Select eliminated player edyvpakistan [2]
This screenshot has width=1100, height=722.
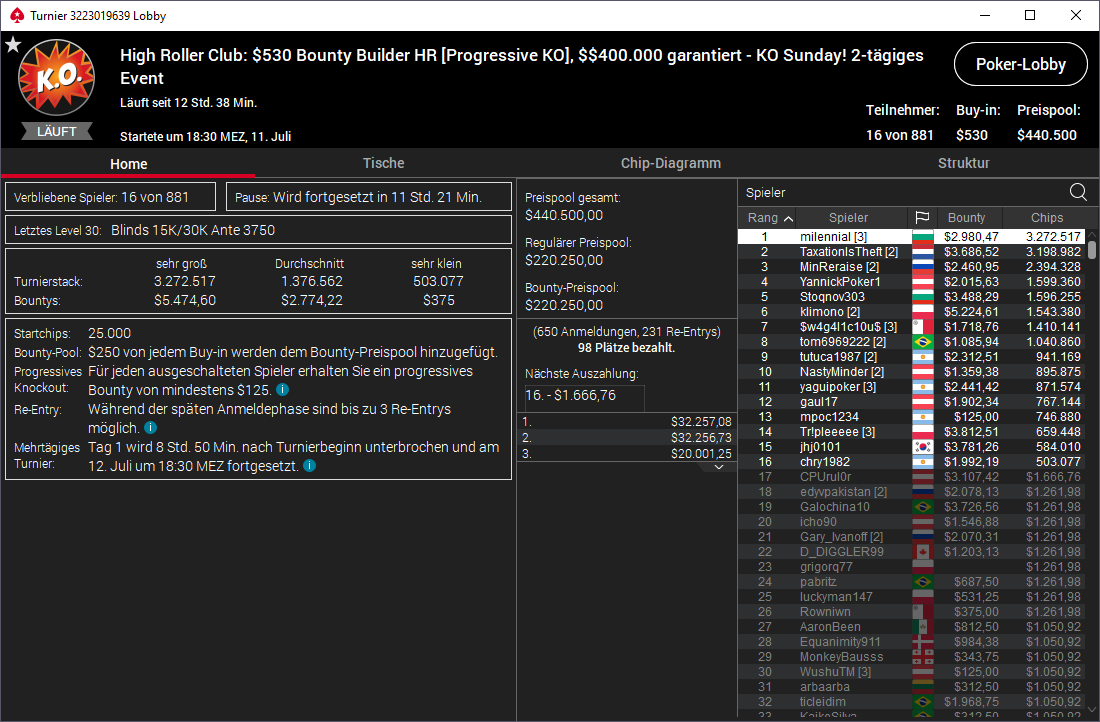[911, 492]
